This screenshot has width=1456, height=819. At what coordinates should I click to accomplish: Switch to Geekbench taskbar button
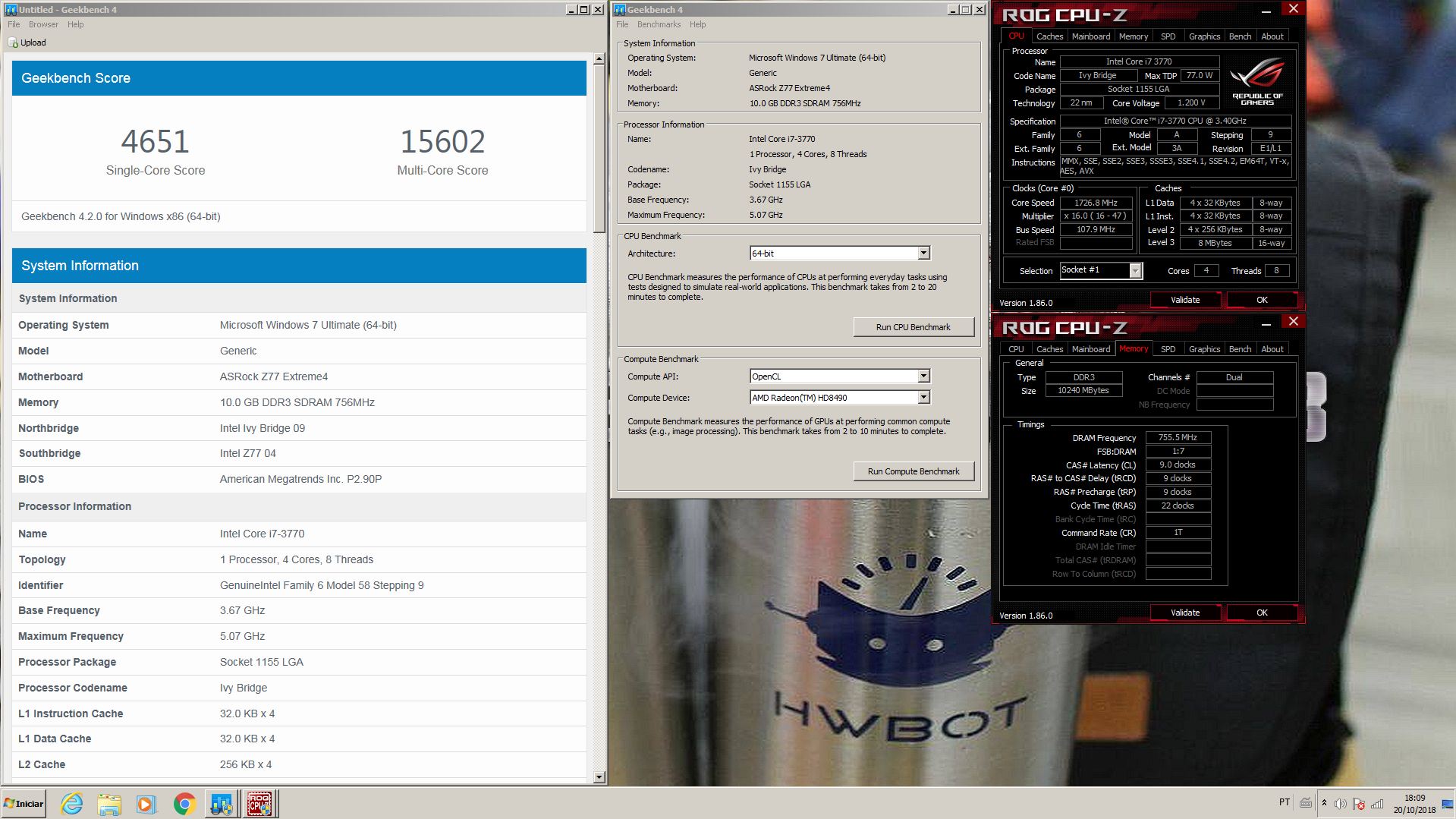pos(222,804)
